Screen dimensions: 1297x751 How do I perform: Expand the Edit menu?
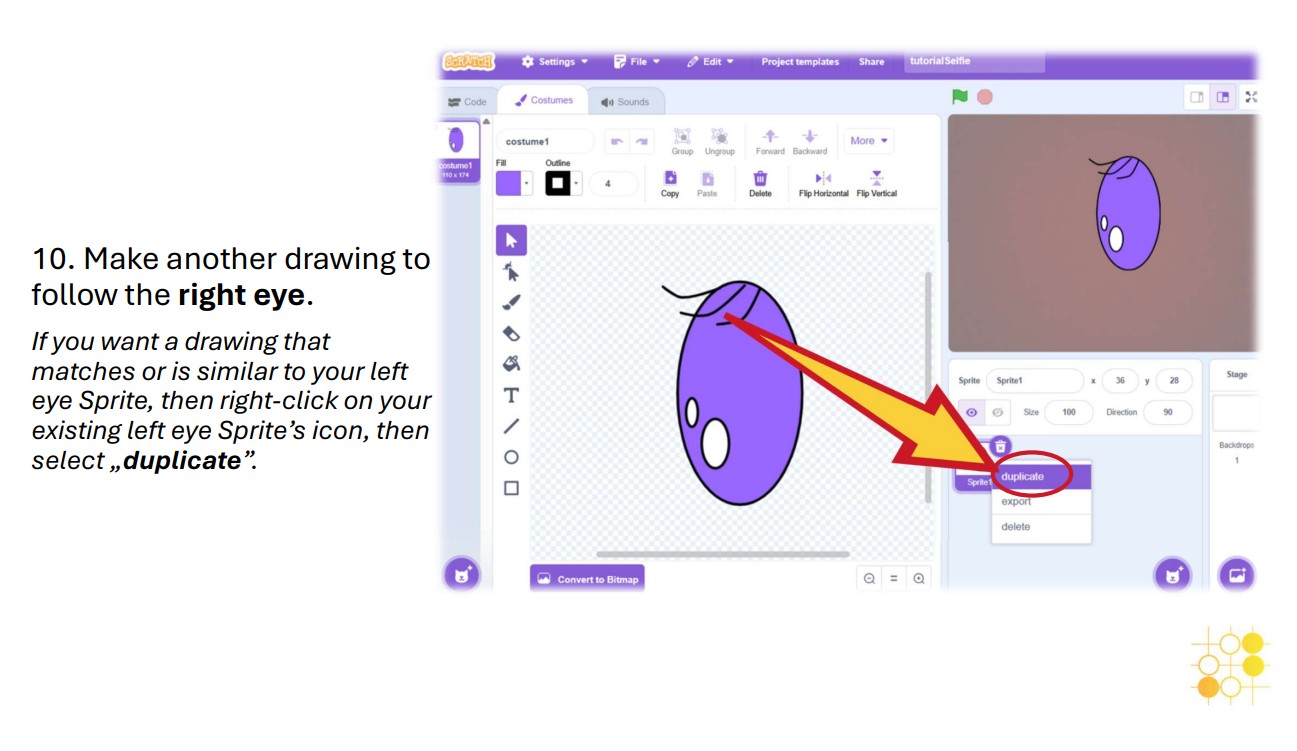pyautogui.click(x=711, y=61)
